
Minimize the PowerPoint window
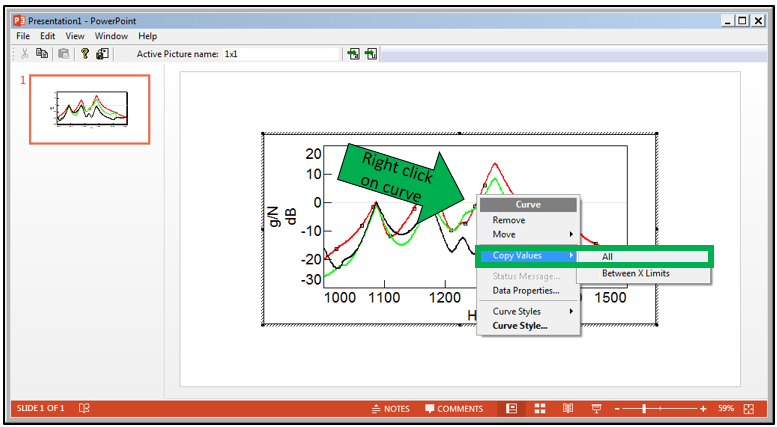[727, 21]
